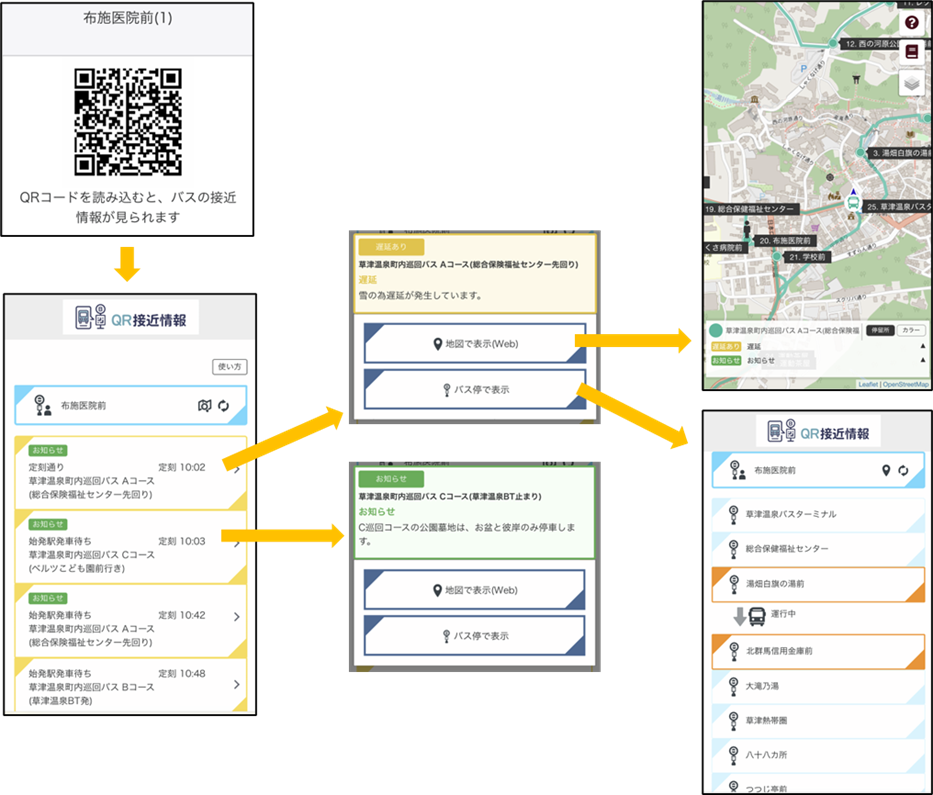Select the map label 21. 学校前
Viewport: 933px width, 795px height.
[x=807, y=257]
